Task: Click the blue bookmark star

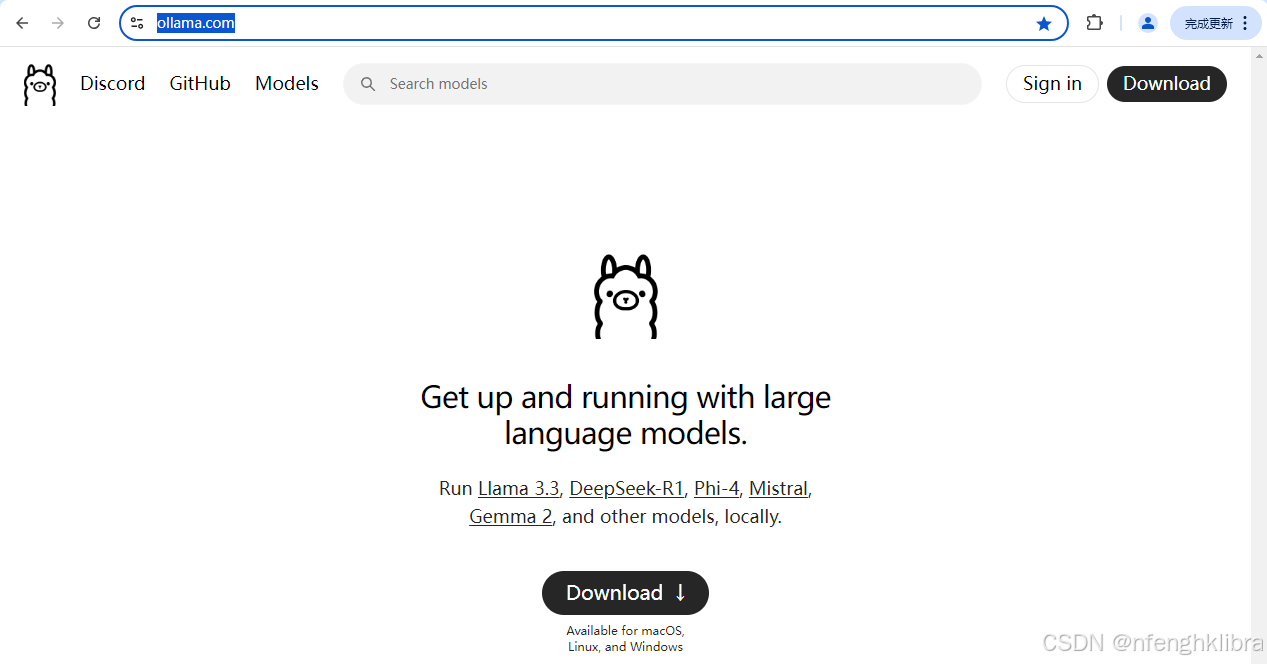Action: [1044, 23]
